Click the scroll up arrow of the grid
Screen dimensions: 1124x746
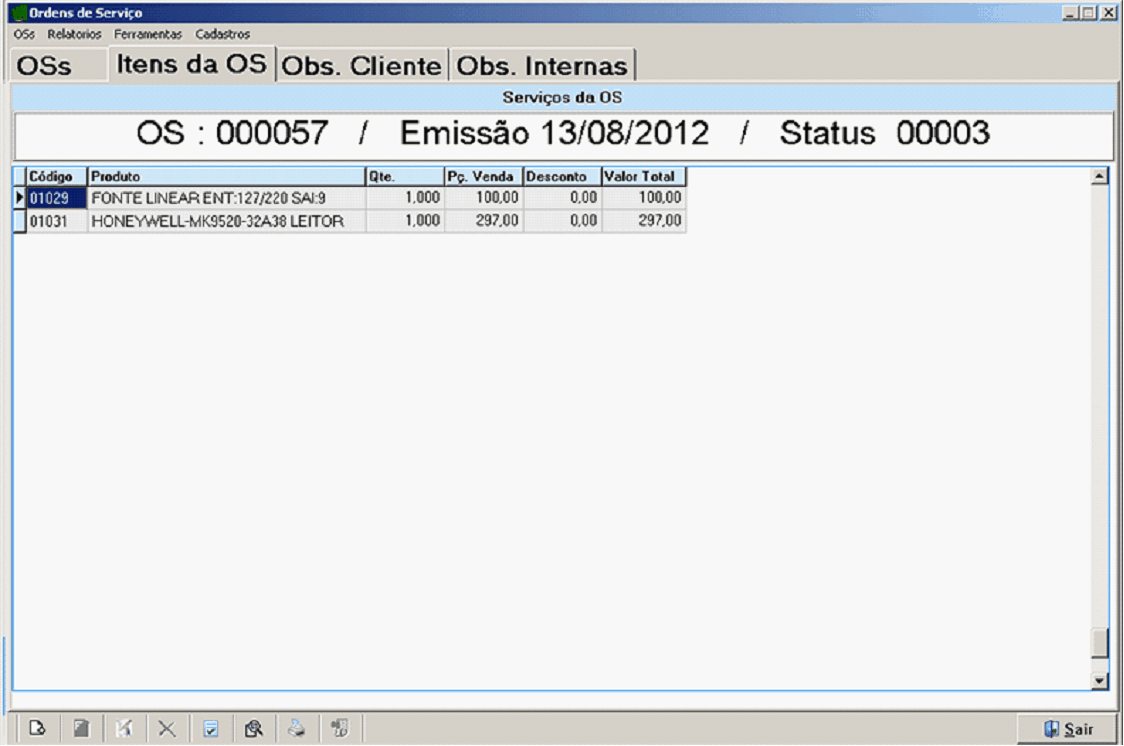click(1101, 177)
